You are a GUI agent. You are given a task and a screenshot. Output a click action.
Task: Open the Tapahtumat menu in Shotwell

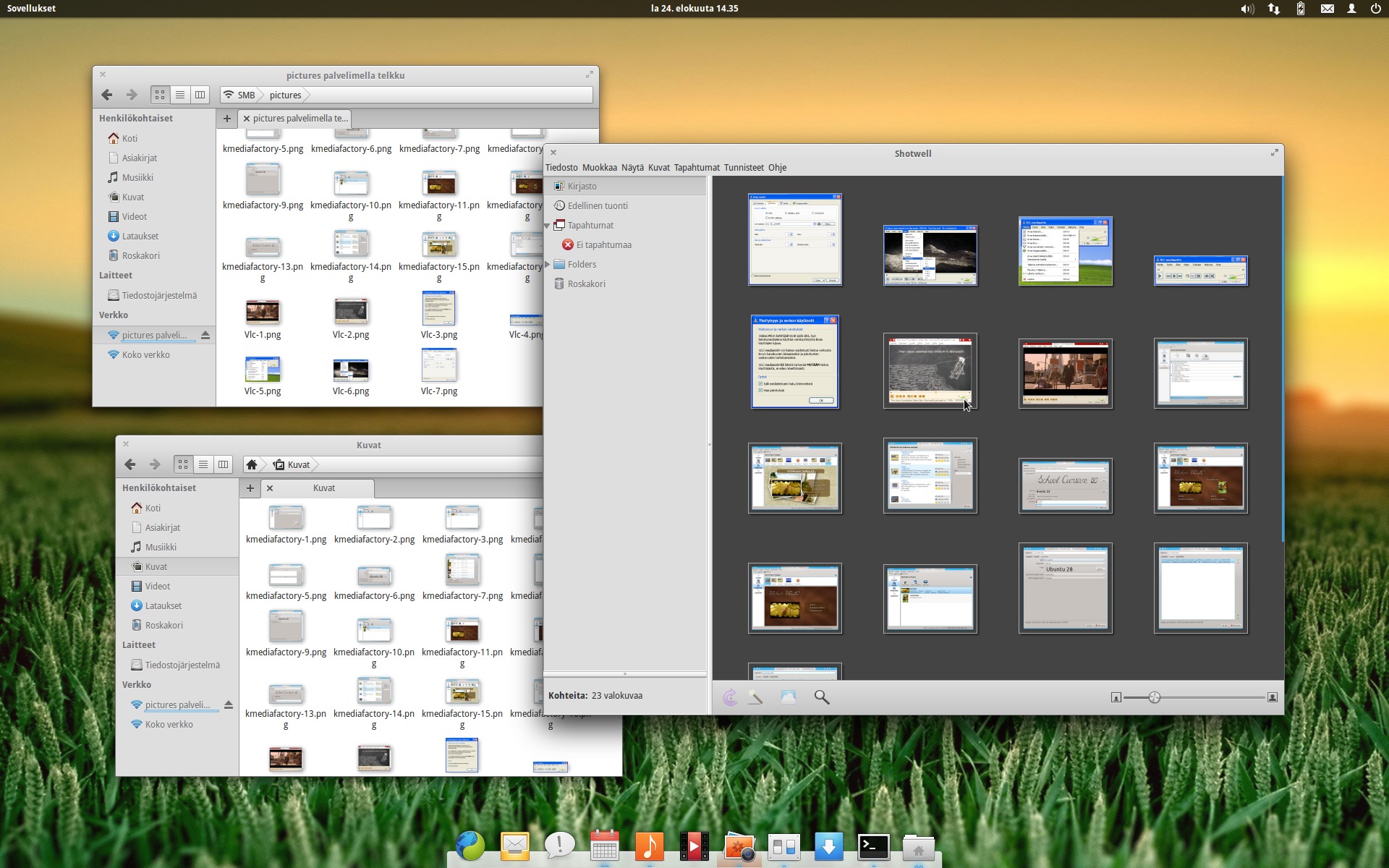pos(697,167)
